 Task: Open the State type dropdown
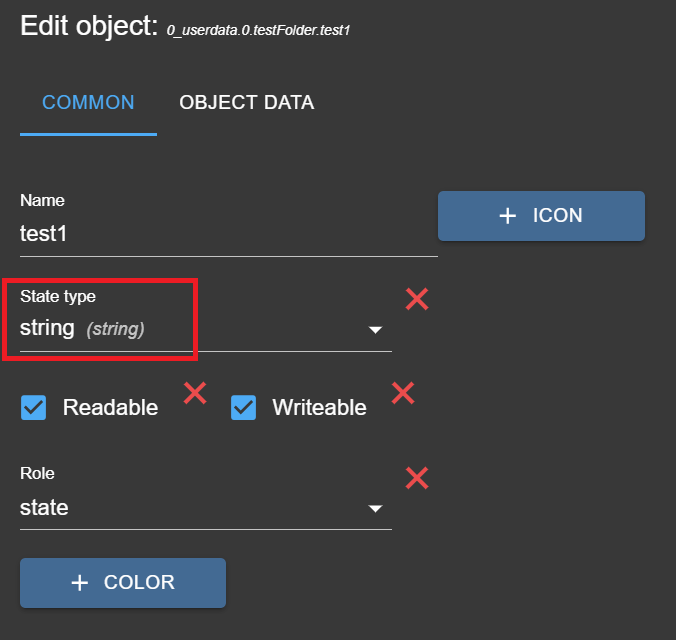(x=190, y=328)
